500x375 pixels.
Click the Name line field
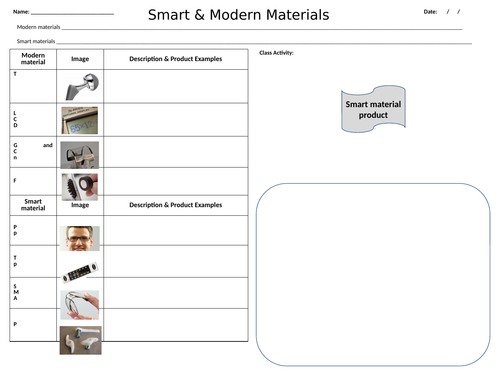(x=72, y=12)
